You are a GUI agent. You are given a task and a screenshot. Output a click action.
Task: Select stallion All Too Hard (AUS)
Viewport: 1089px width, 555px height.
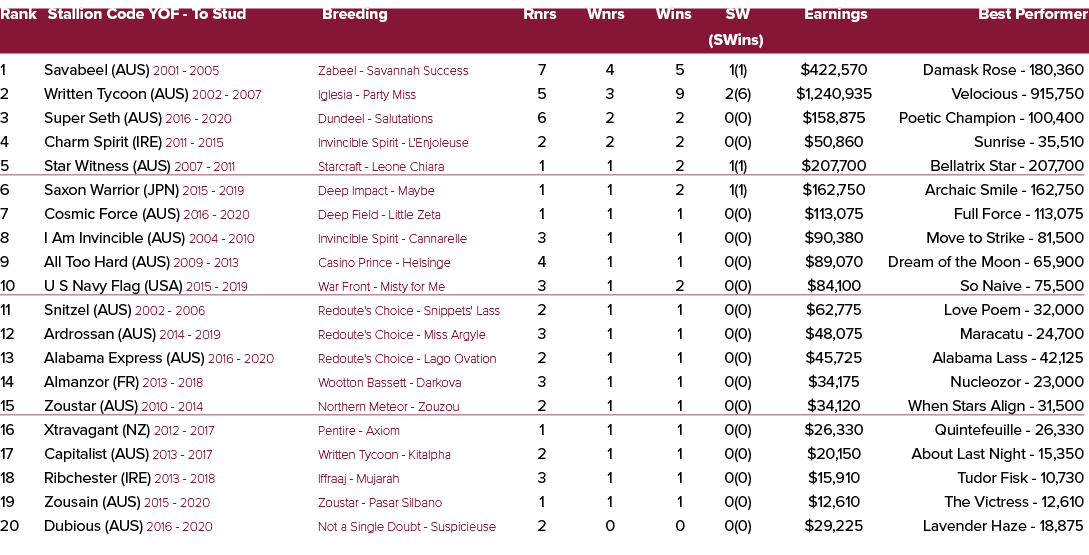[107, 263]
